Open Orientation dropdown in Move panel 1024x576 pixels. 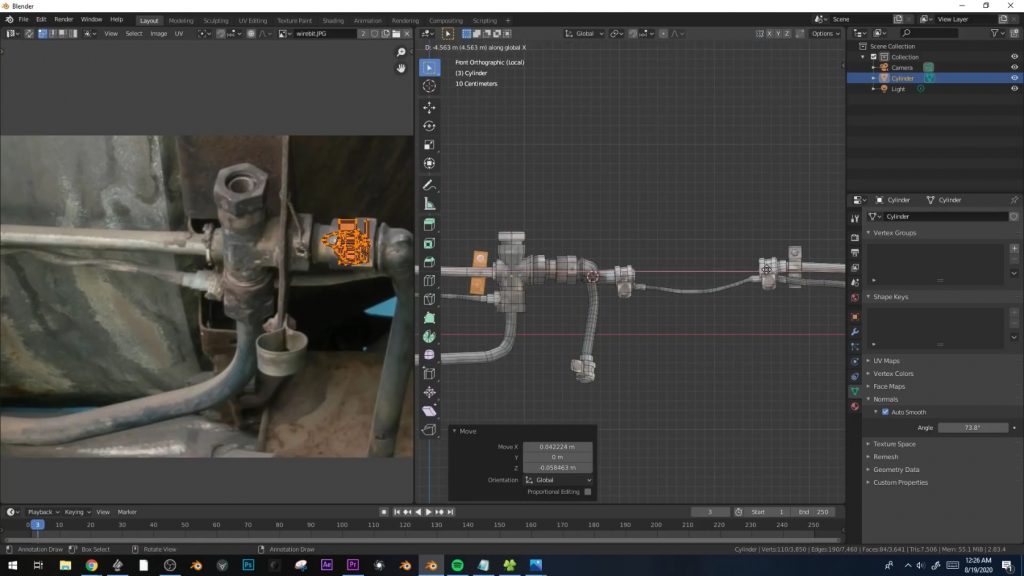click(558, 480)
